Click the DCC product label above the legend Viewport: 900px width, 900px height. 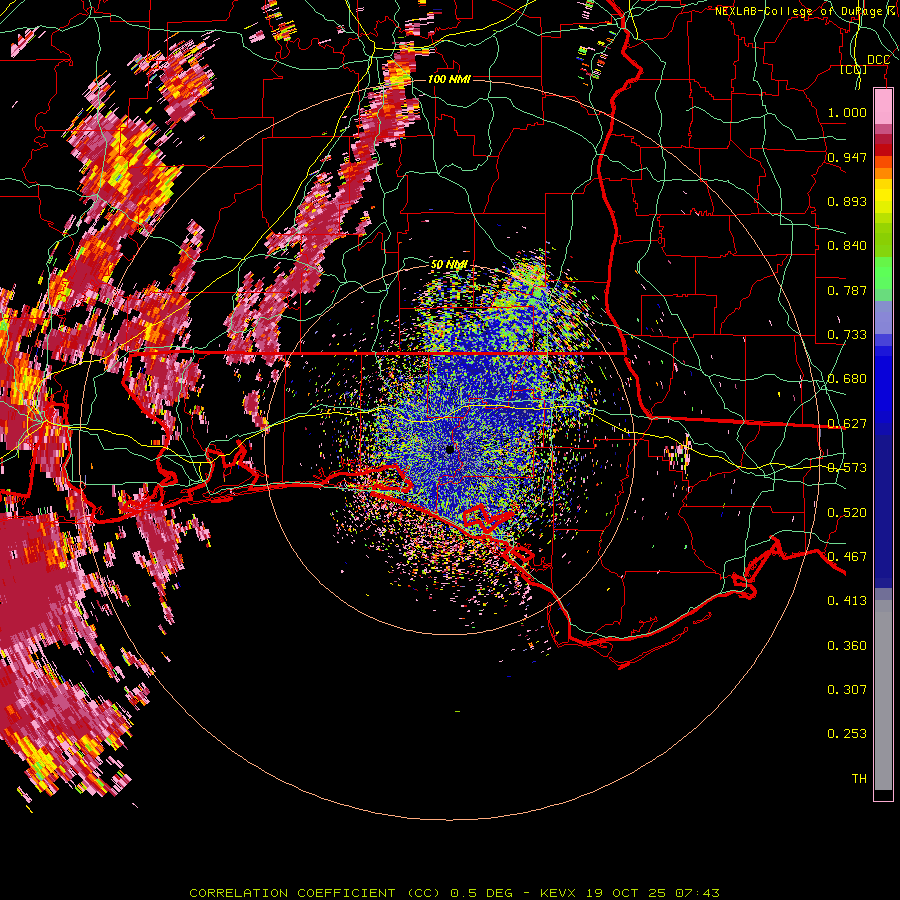[878, 60]
